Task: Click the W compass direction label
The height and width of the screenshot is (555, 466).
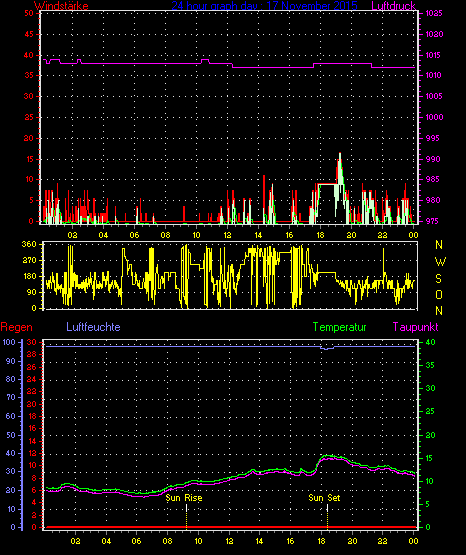Action: (440, 262)
